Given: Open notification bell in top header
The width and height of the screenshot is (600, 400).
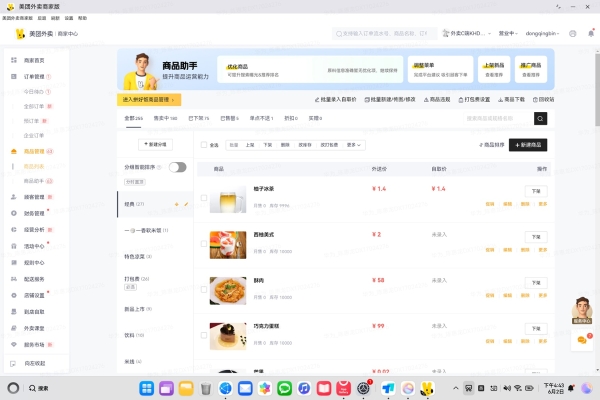Looking at the screenshot, I should tap(591, 33).
